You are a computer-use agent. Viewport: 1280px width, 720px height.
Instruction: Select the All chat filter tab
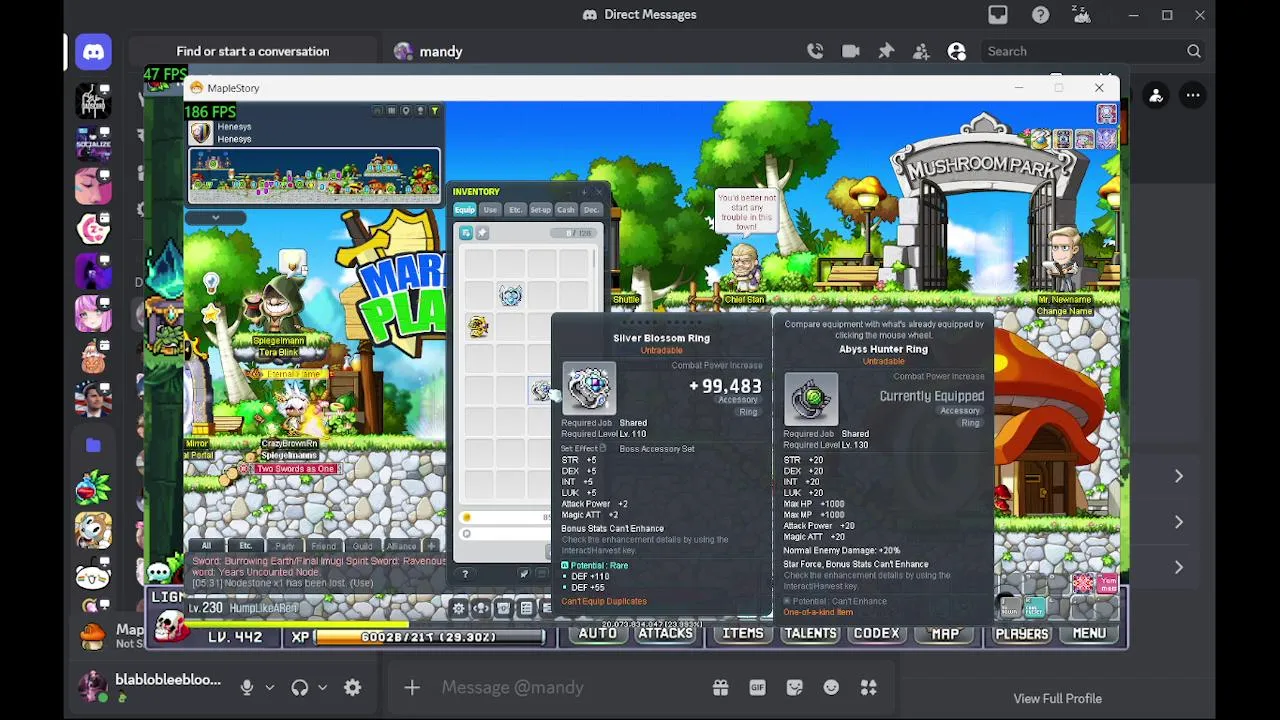[206, 546]
